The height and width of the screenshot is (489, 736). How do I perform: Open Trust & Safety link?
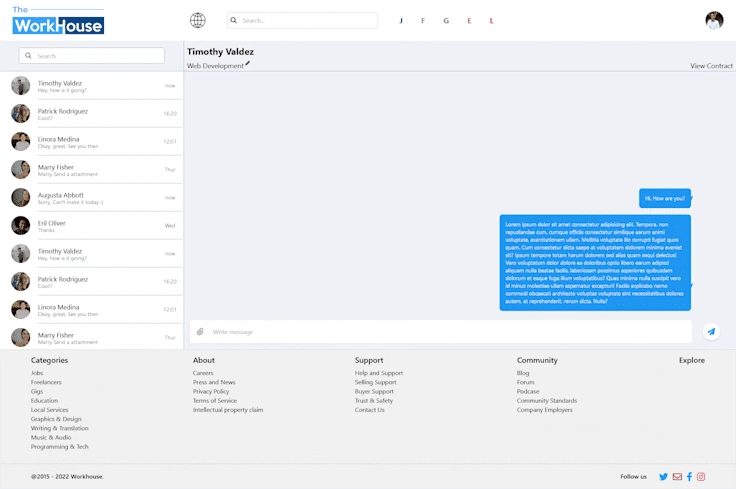374,400
